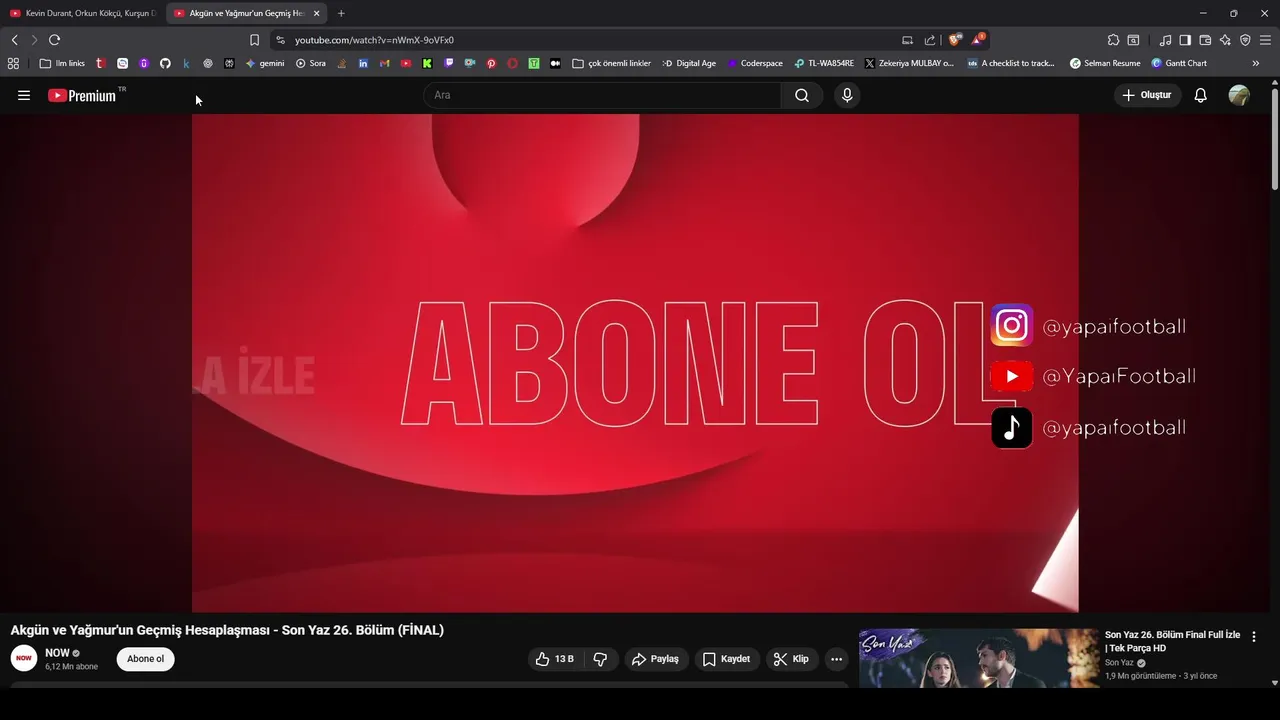Click the video player area
Image resolution: width=1280 pixels, height=720 pixels.
click(x=635, y=363)
